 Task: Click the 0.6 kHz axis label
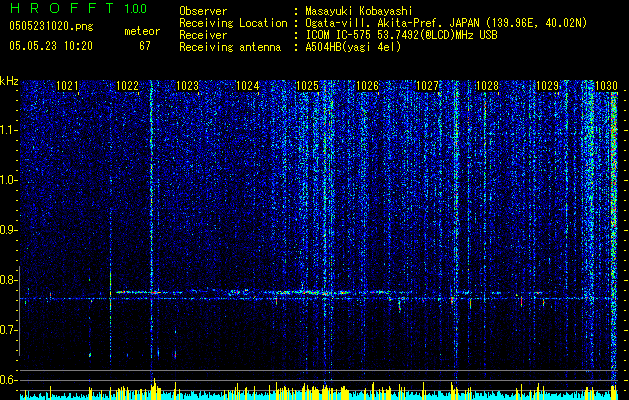[x=9, y=380]
